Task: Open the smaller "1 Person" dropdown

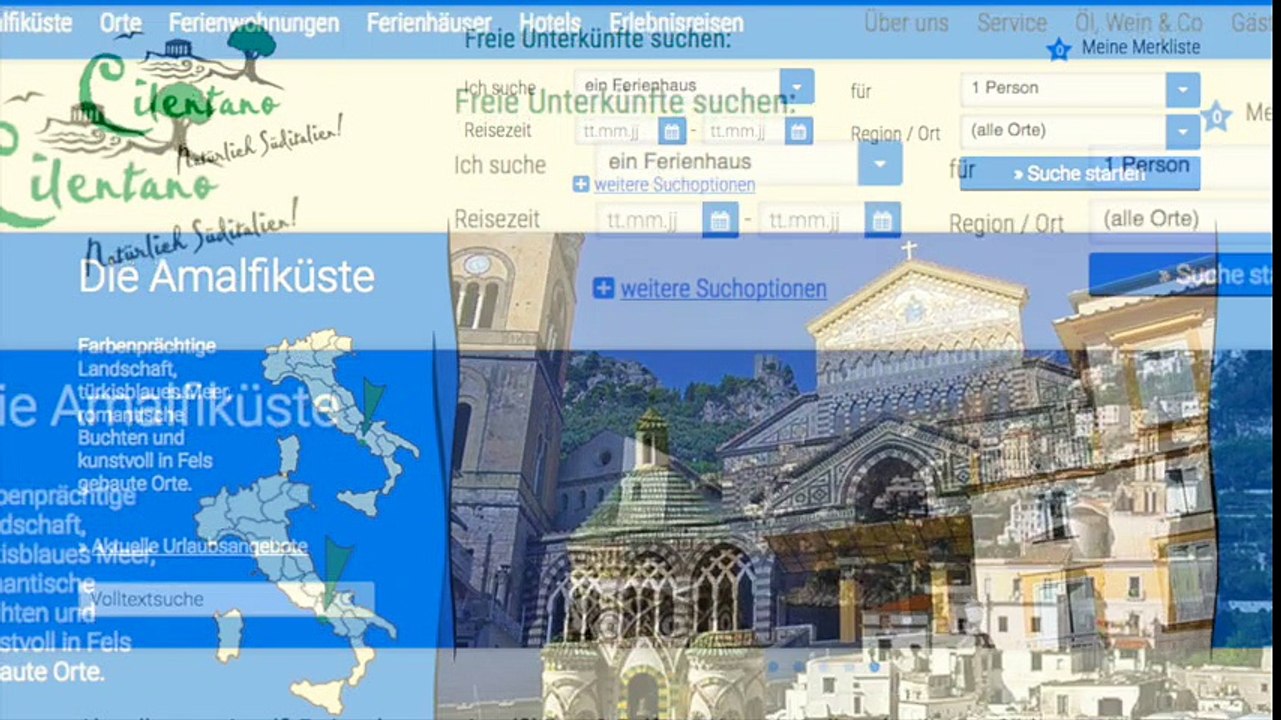Action: [x=1182, y=89]
